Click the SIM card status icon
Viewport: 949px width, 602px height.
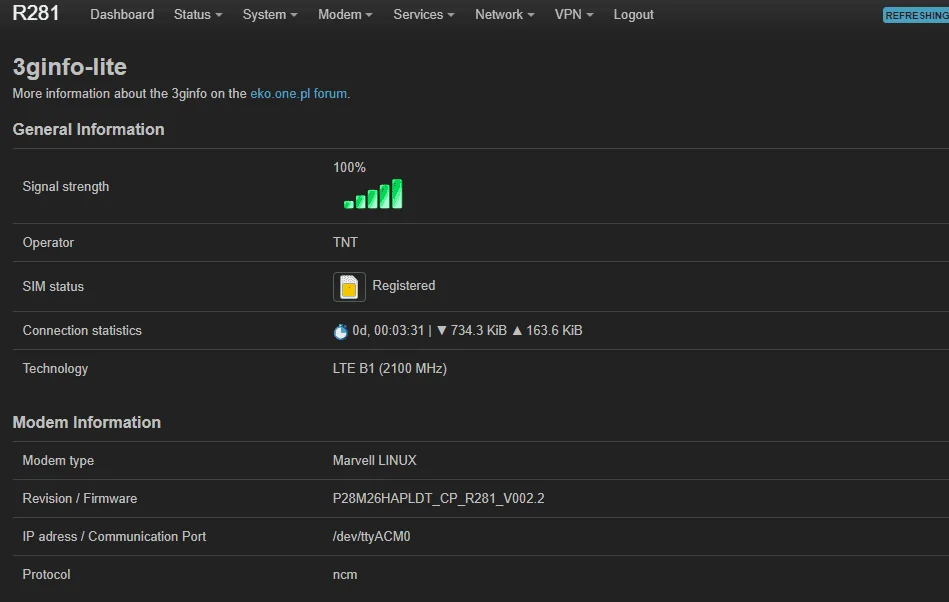coord(349,287)
